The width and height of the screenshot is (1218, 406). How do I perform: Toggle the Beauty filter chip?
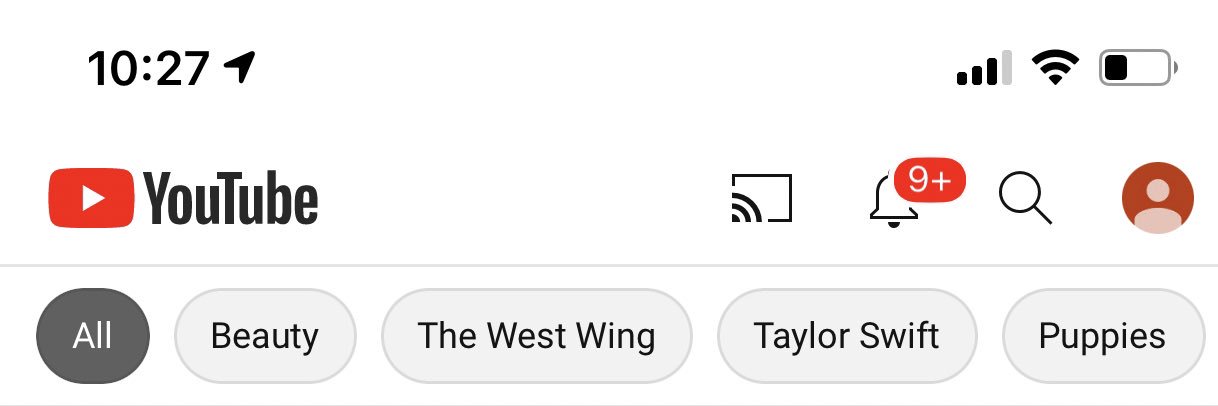[265, 336]
